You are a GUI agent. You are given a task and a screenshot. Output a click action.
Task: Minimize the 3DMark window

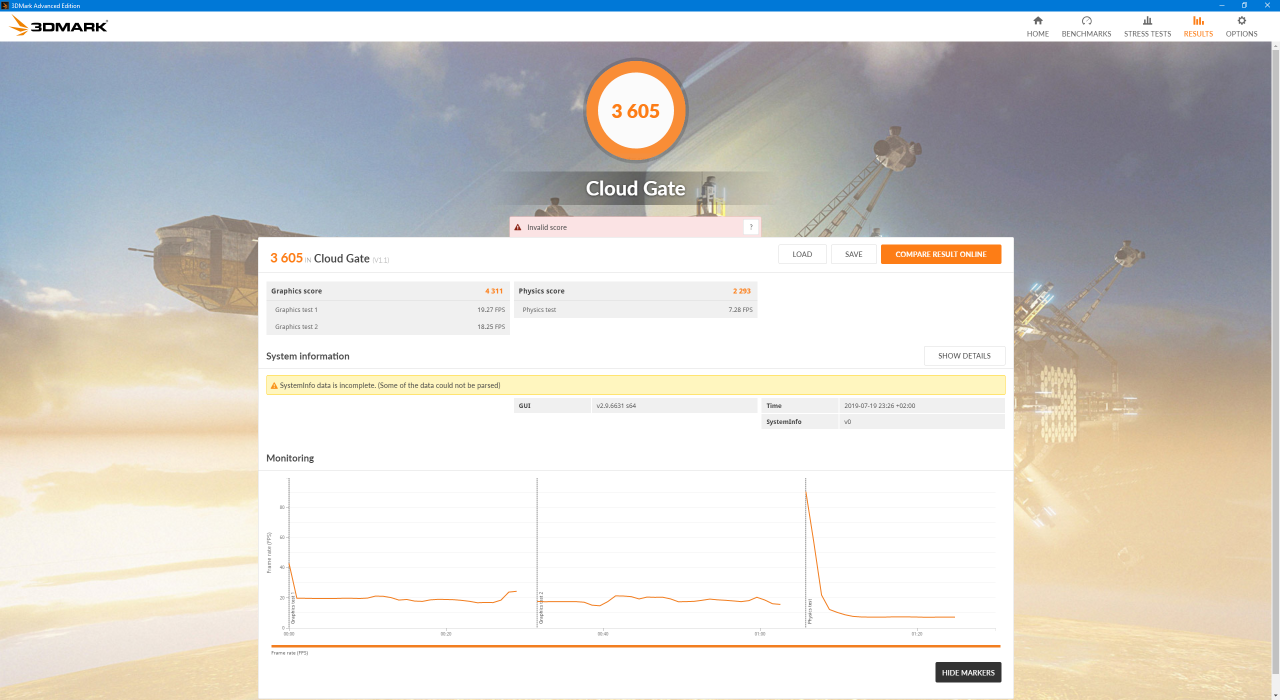tap(1220, 5)
